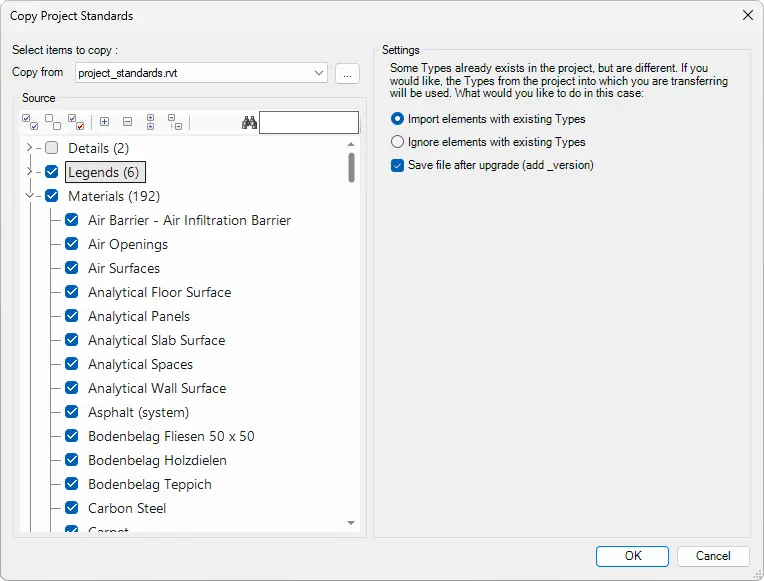
Task: Uncheck the Air Surfaces checkbox
Action: tap(72, 268)
